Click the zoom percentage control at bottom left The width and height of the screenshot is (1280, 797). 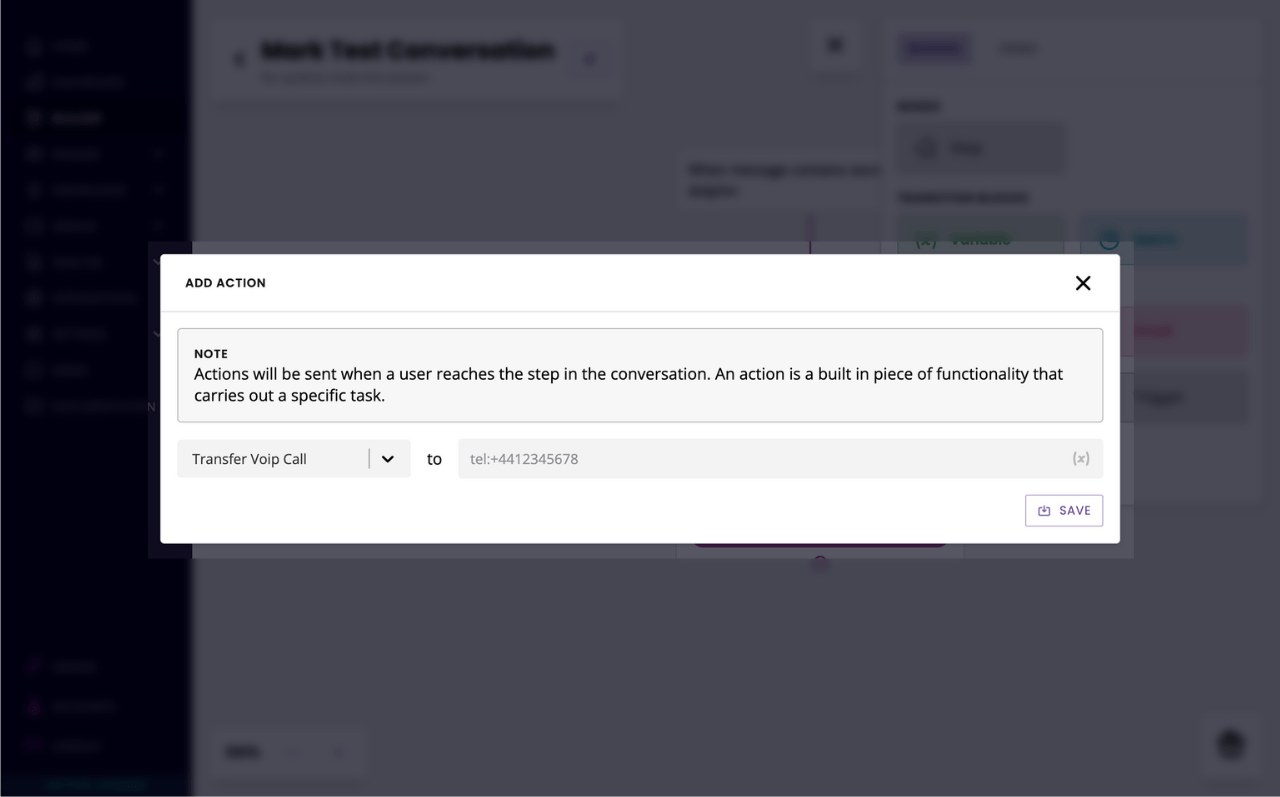coord(243,752)
